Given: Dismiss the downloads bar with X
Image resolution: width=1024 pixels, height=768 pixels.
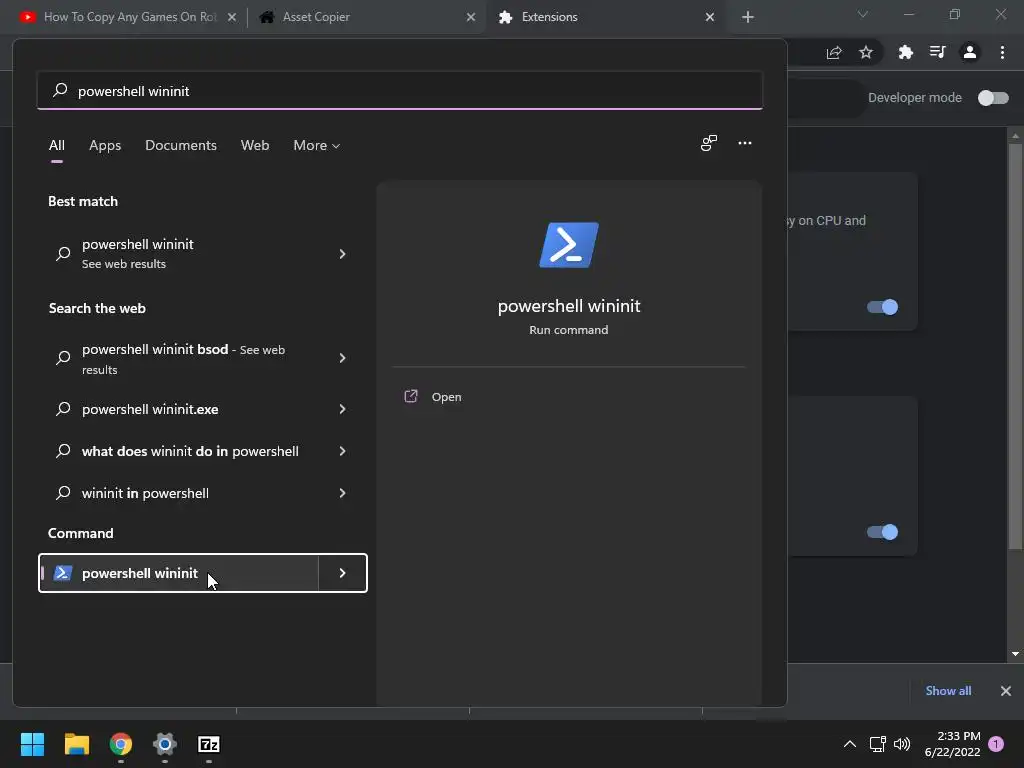Looking at the screenshot, I should 1006,691.
